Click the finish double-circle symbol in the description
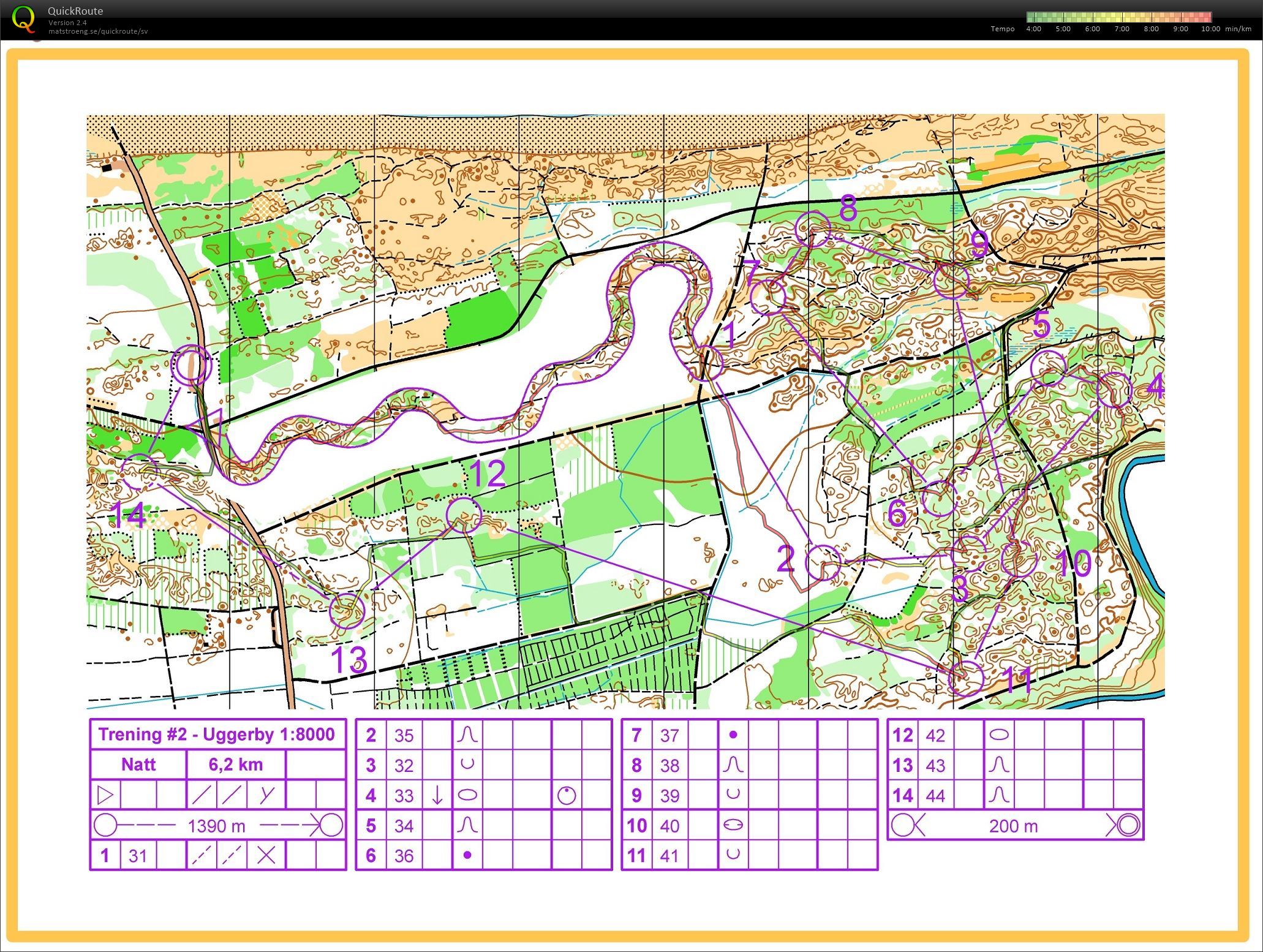1263x952 pixels. tap(1129, 825)
